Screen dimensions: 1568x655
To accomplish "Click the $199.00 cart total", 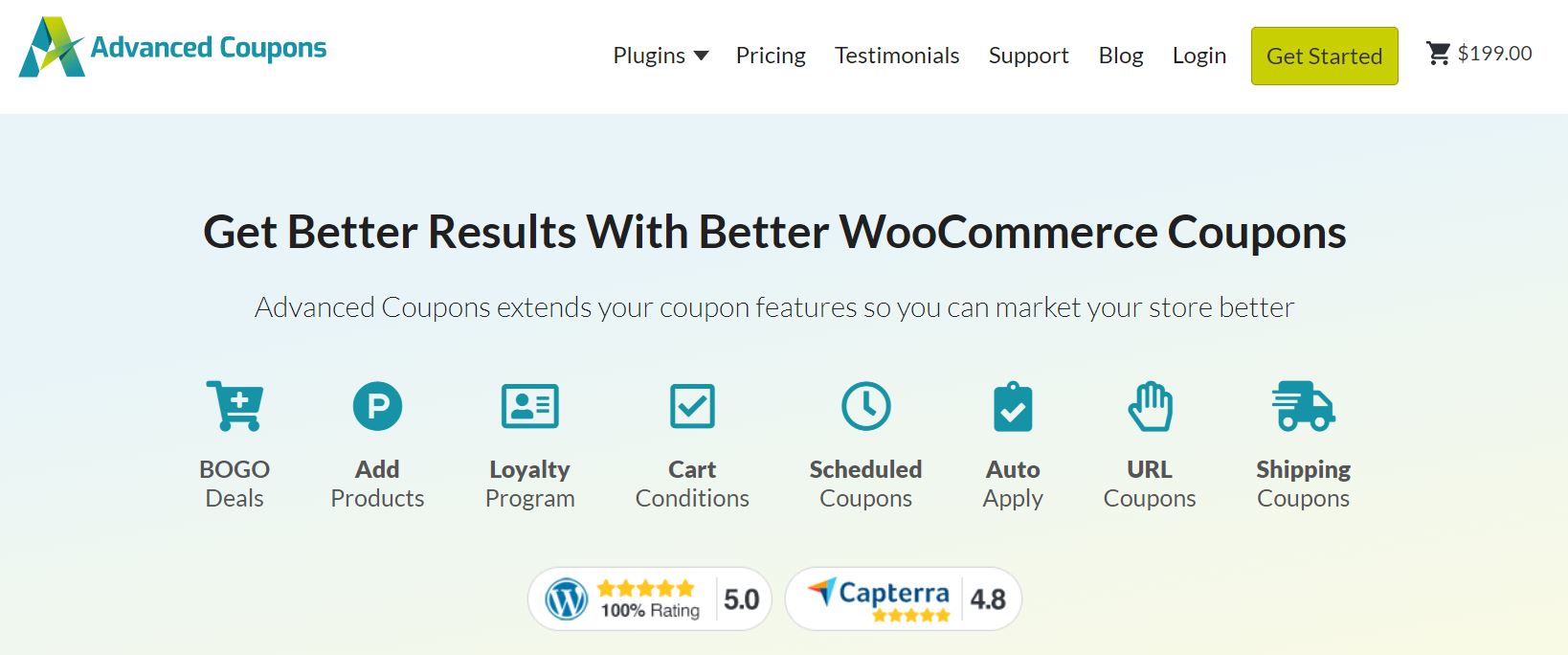I will point(1495,54).
